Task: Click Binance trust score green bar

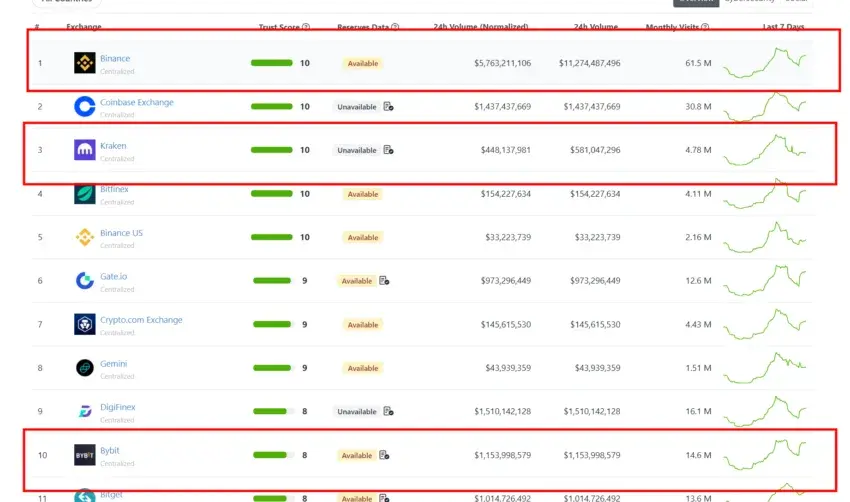Action: point(272,63)
